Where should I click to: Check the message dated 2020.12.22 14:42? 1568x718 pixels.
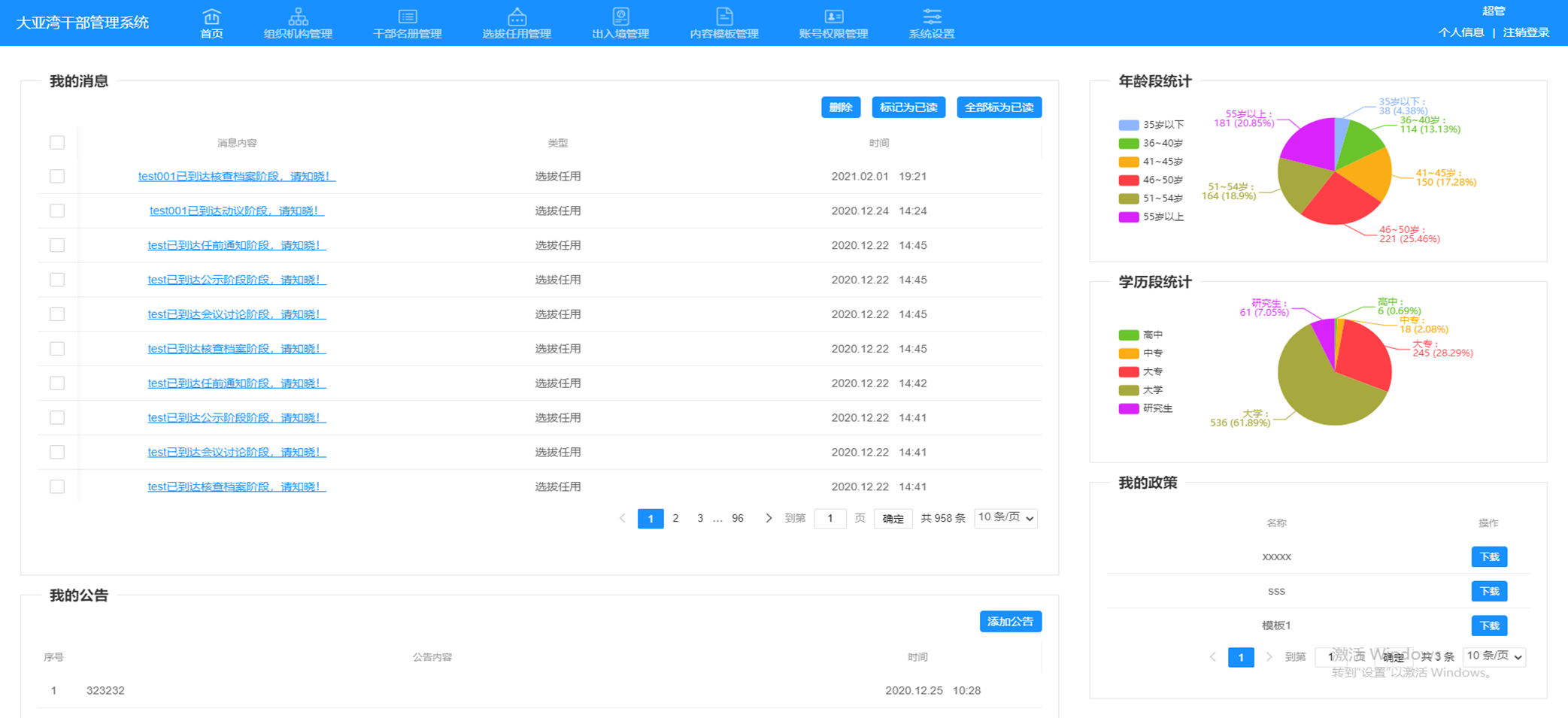click(x=57, y=383)
